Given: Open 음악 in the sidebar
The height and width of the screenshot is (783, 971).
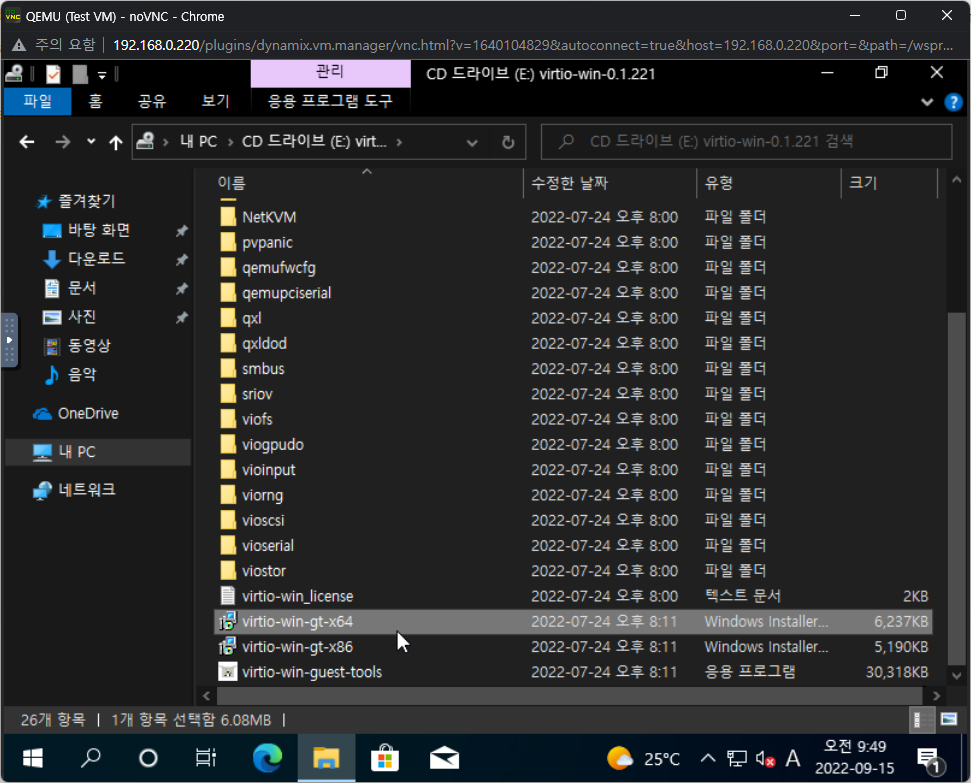Looking at the screenshot, I should 82,375.
